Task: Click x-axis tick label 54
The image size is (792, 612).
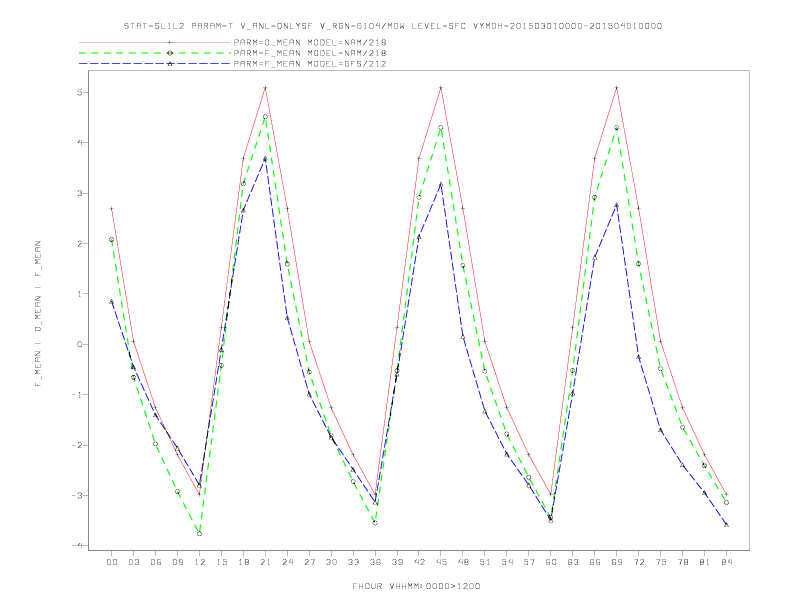Action: coord(507,562)
